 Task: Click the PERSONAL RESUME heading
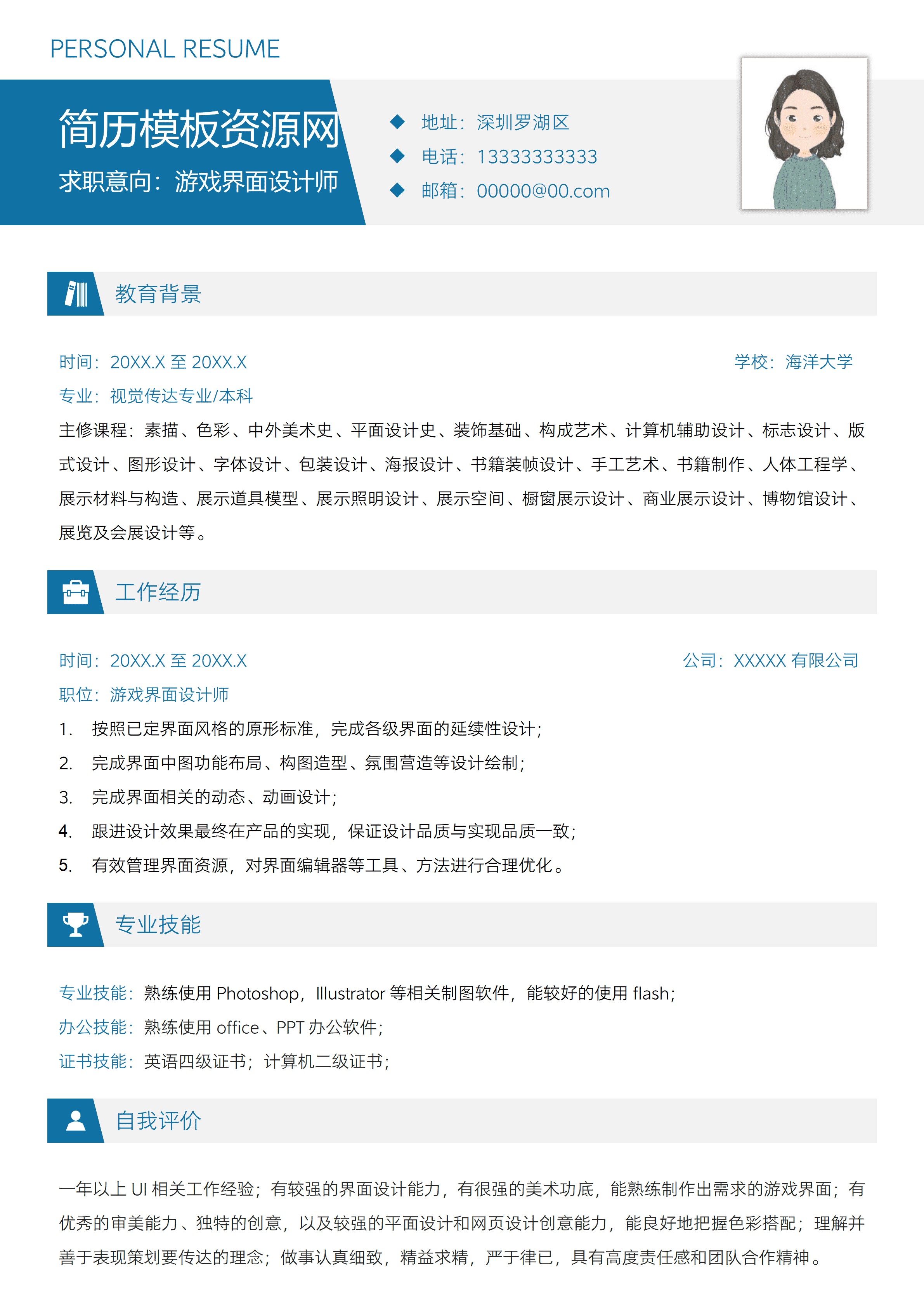coord(165,49)
